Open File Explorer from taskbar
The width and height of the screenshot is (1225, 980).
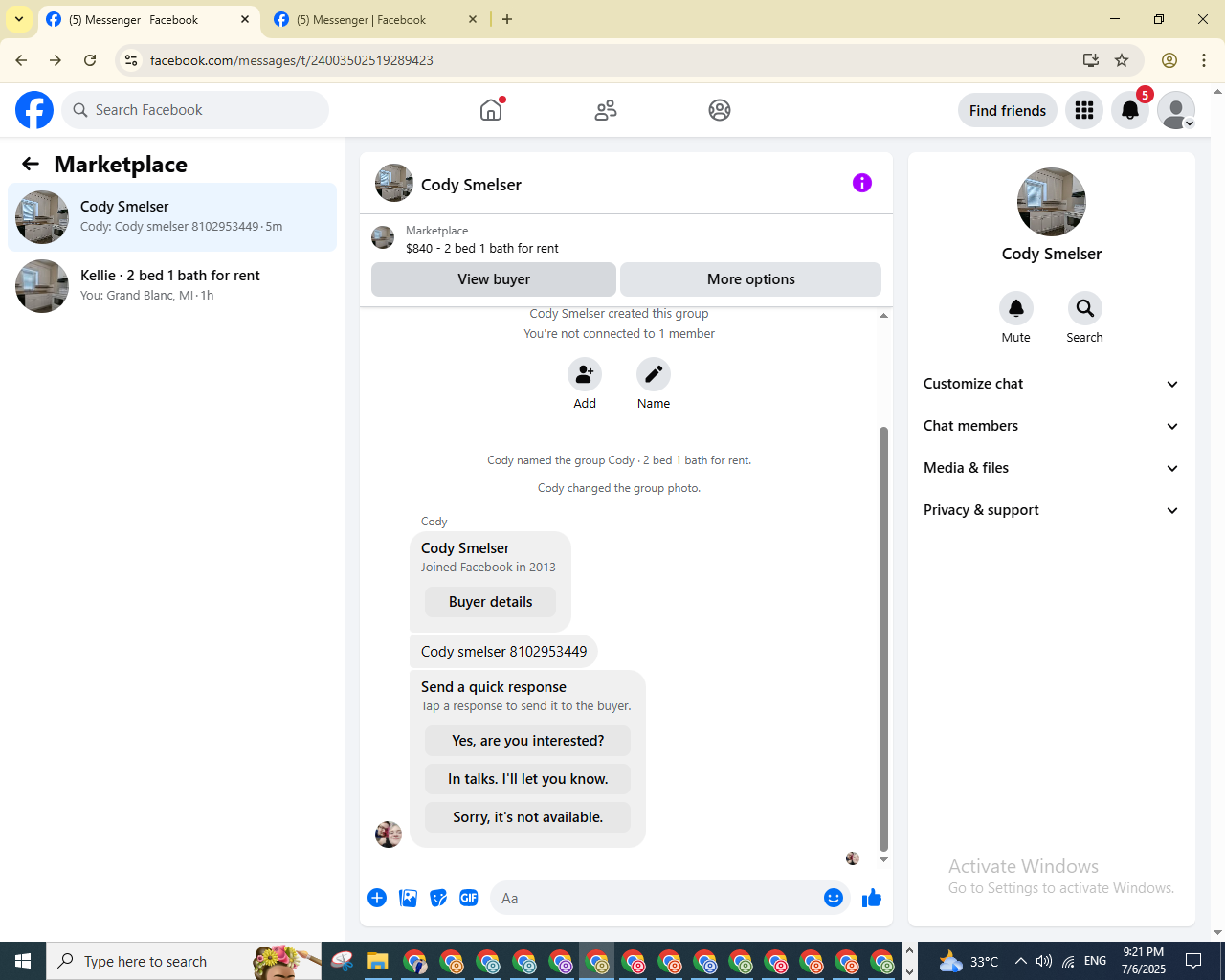coord(378,961)
